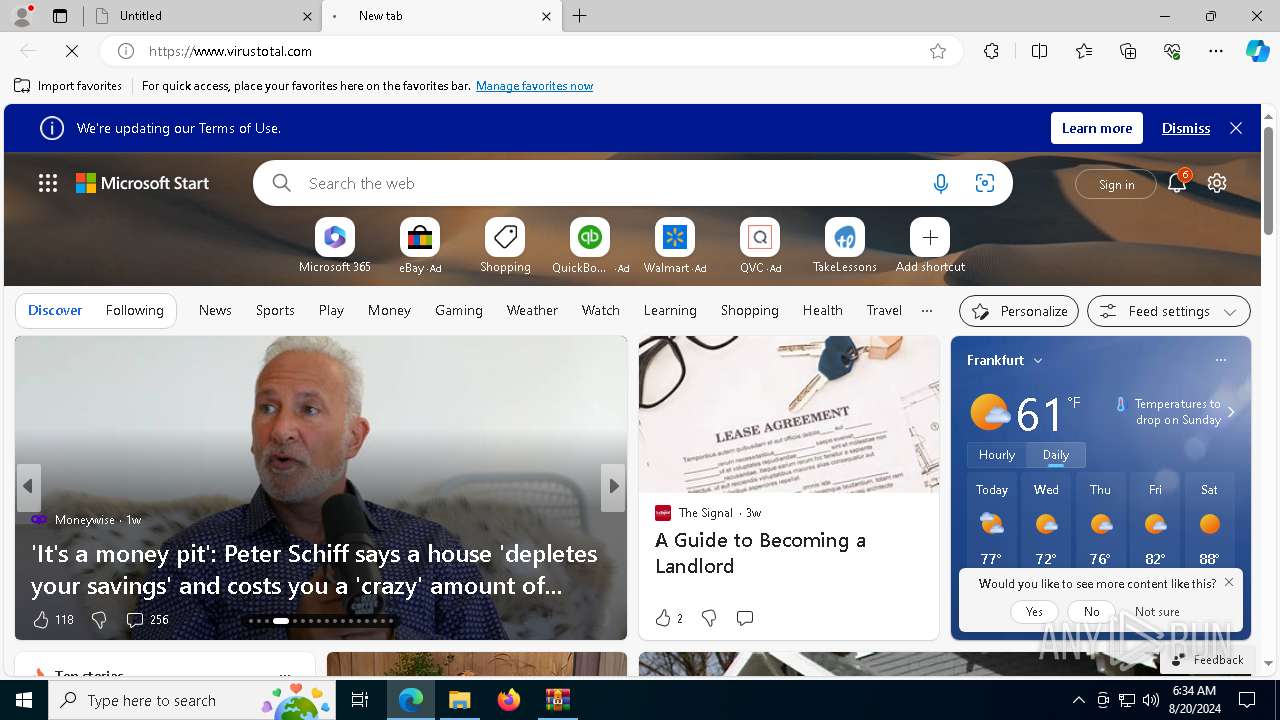Image resolution: width=1280 pixels, height=720 pixels.
Task: Switch the feed to Following
Action: point(134,310)
